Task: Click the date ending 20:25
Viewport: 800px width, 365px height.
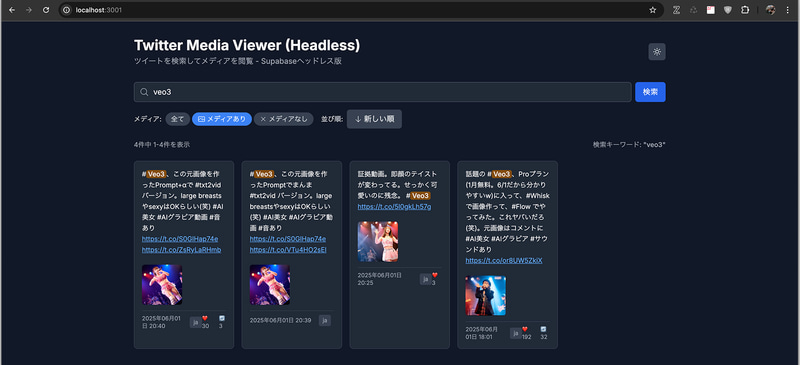Action: [x=380, y=279]
